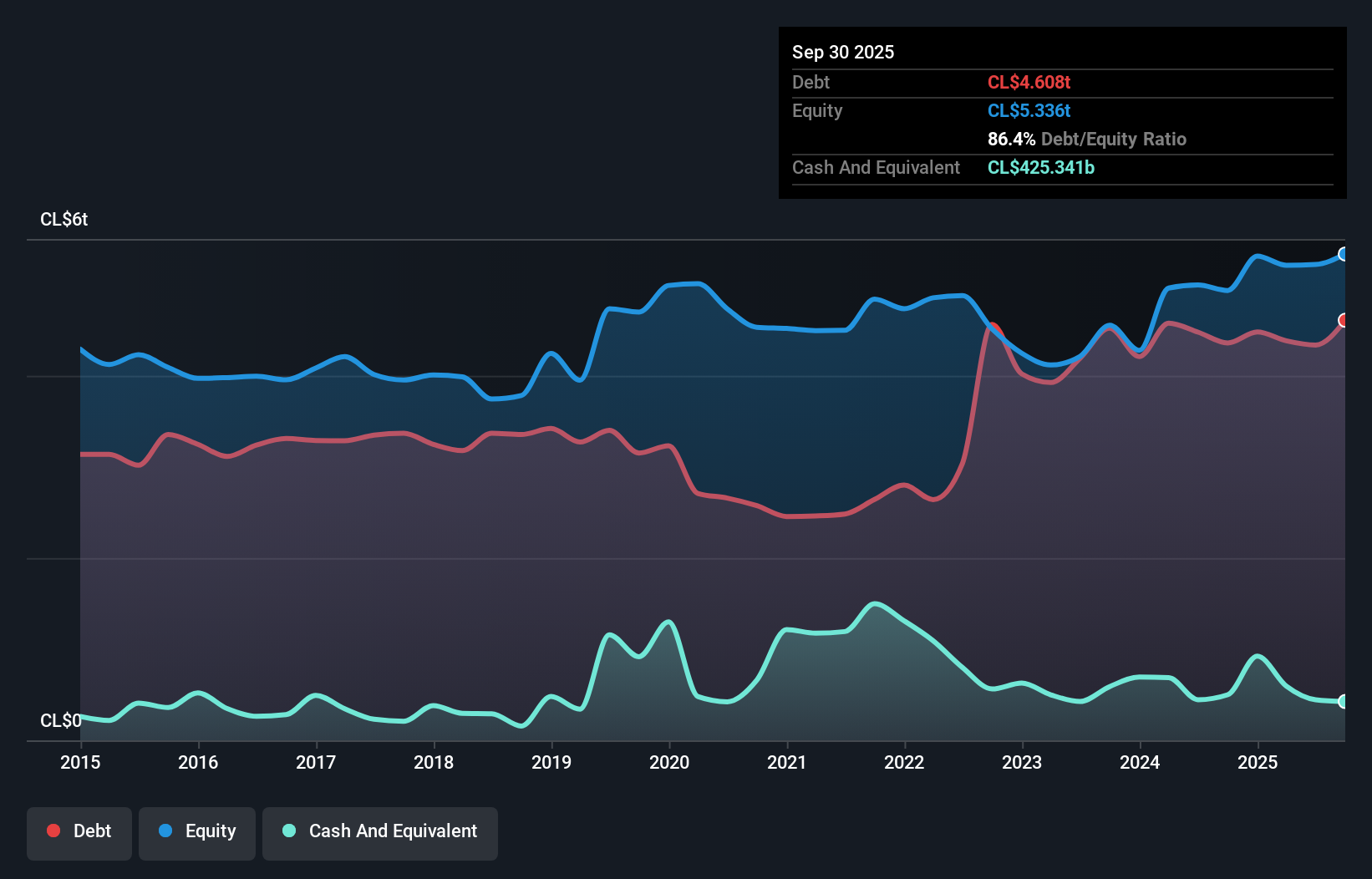Click the CL$5.336t Equity value link
The height and width of the screenshot is (879, 1372).
tap(1029, 110)
